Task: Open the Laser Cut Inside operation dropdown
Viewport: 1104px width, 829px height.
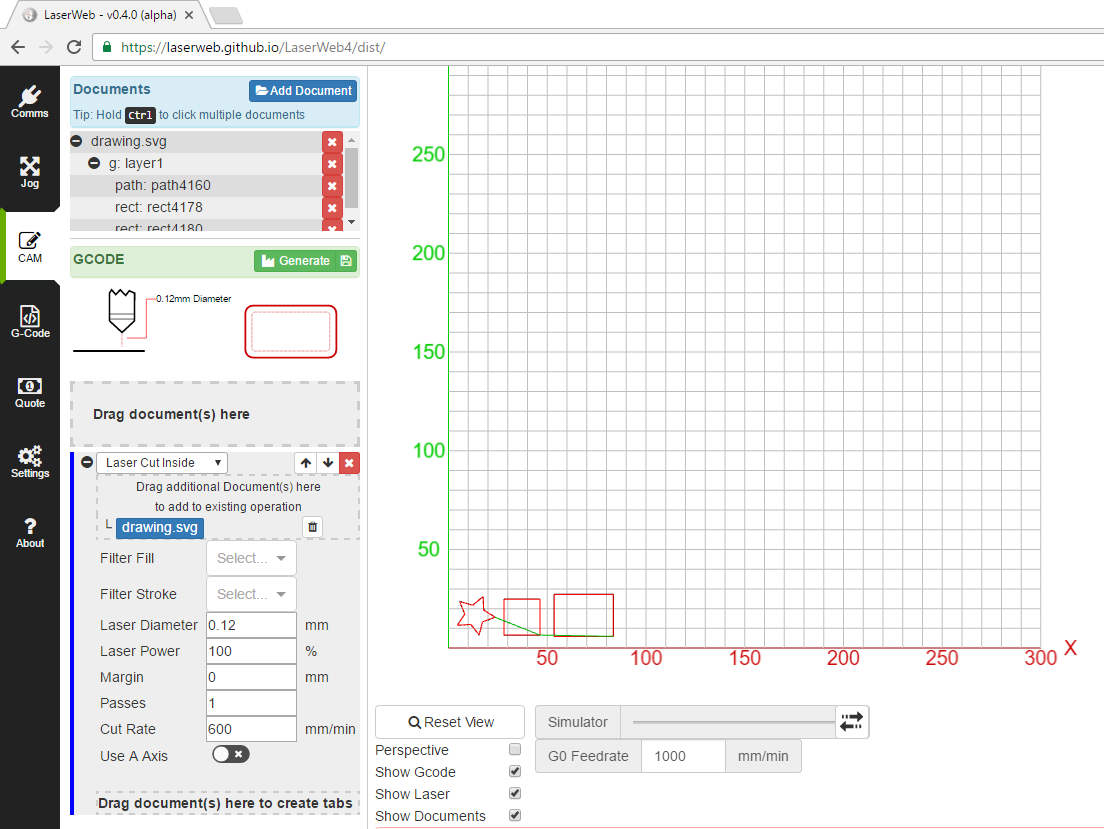Action: click(162, 462)
